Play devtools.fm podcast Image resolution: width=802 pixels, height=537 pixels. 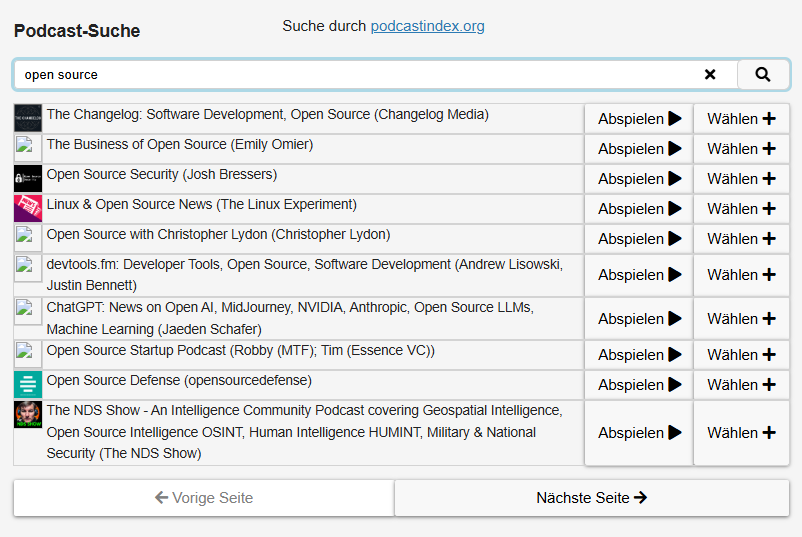click(x=639, y=275)
